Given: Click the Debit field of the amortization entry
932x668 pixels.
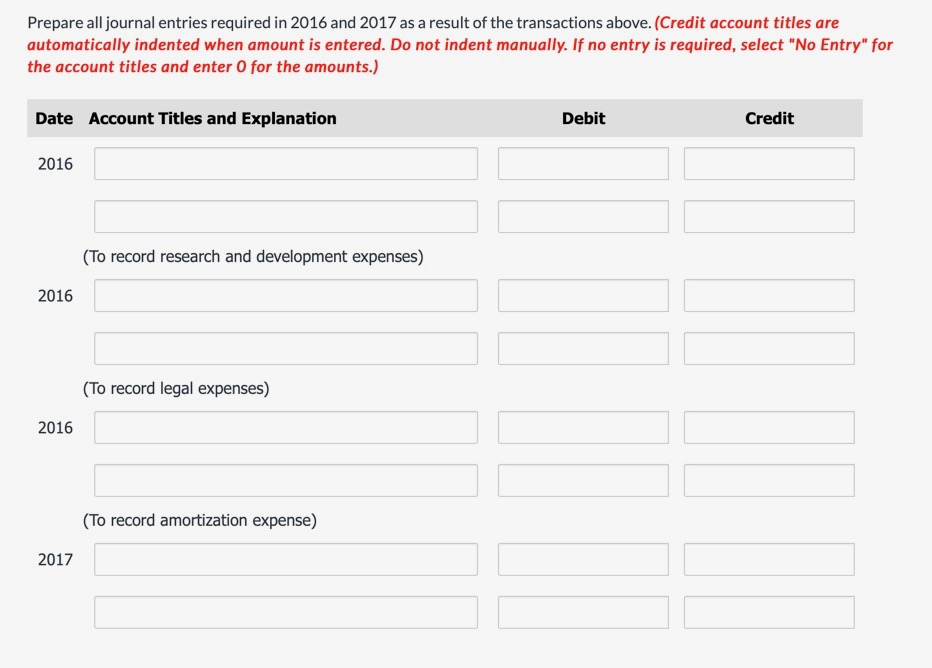Looking at the screenshot, I should 582,427.
